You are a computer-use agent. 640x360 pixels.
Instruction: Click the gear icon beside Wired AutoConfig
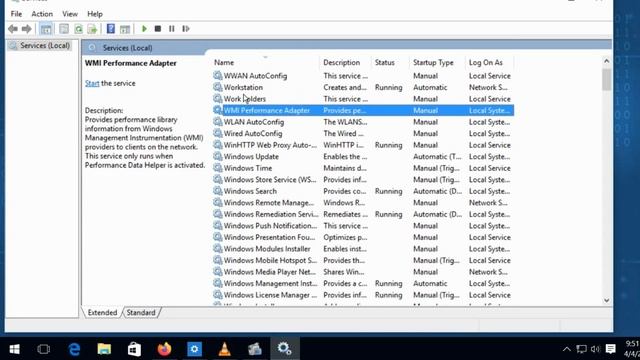[x=218, y=133]
